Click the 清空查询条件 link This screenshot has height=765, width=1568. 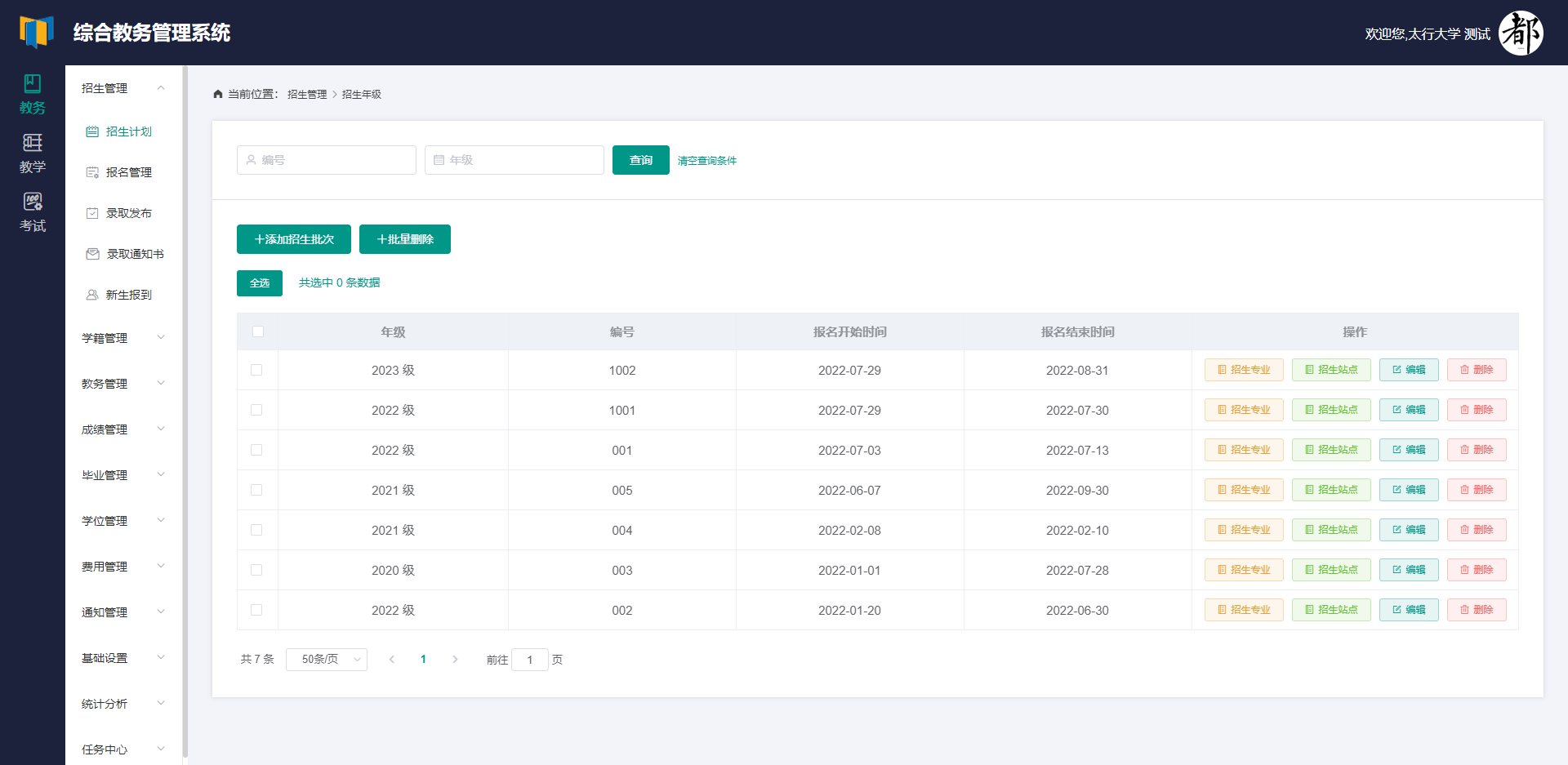(x=707, y=161)
